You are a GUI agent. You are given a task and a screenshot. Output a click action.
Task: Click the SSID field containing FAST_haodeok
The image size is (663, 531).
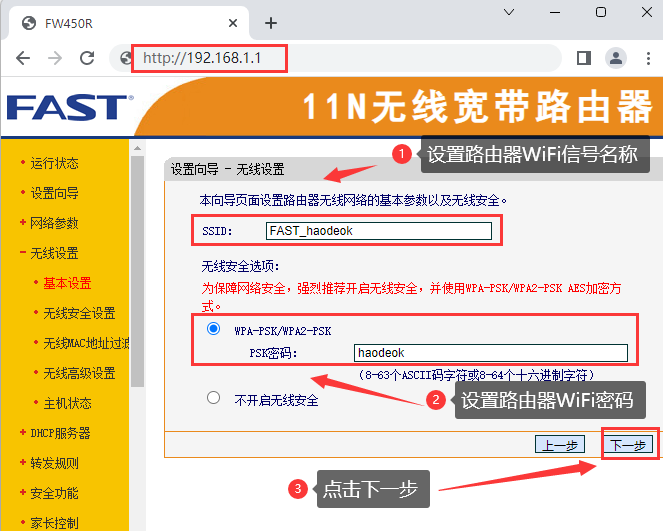pos(379,231)
